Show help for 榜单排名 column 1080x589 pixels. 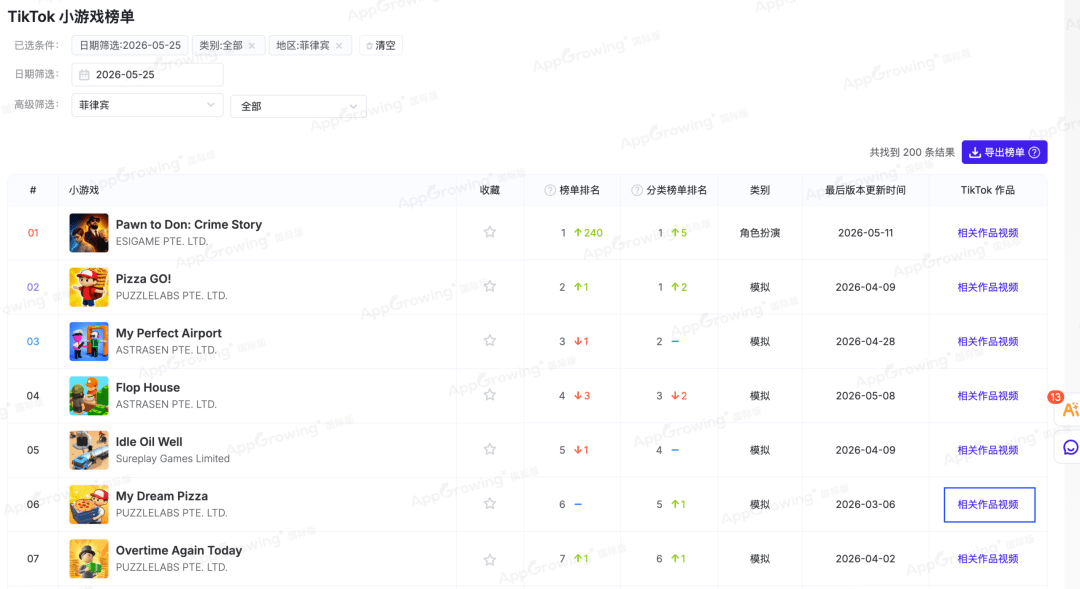tap(550, 190)
